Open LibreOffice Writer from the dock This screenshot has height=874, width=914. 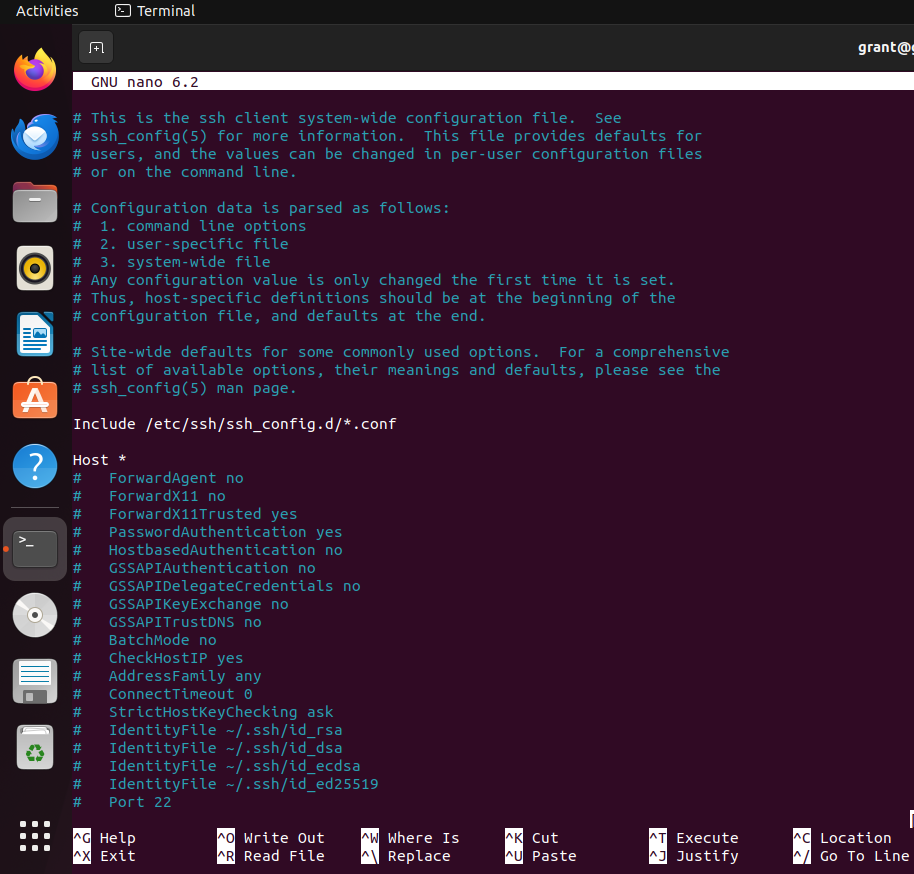click(x=35, y=336)
